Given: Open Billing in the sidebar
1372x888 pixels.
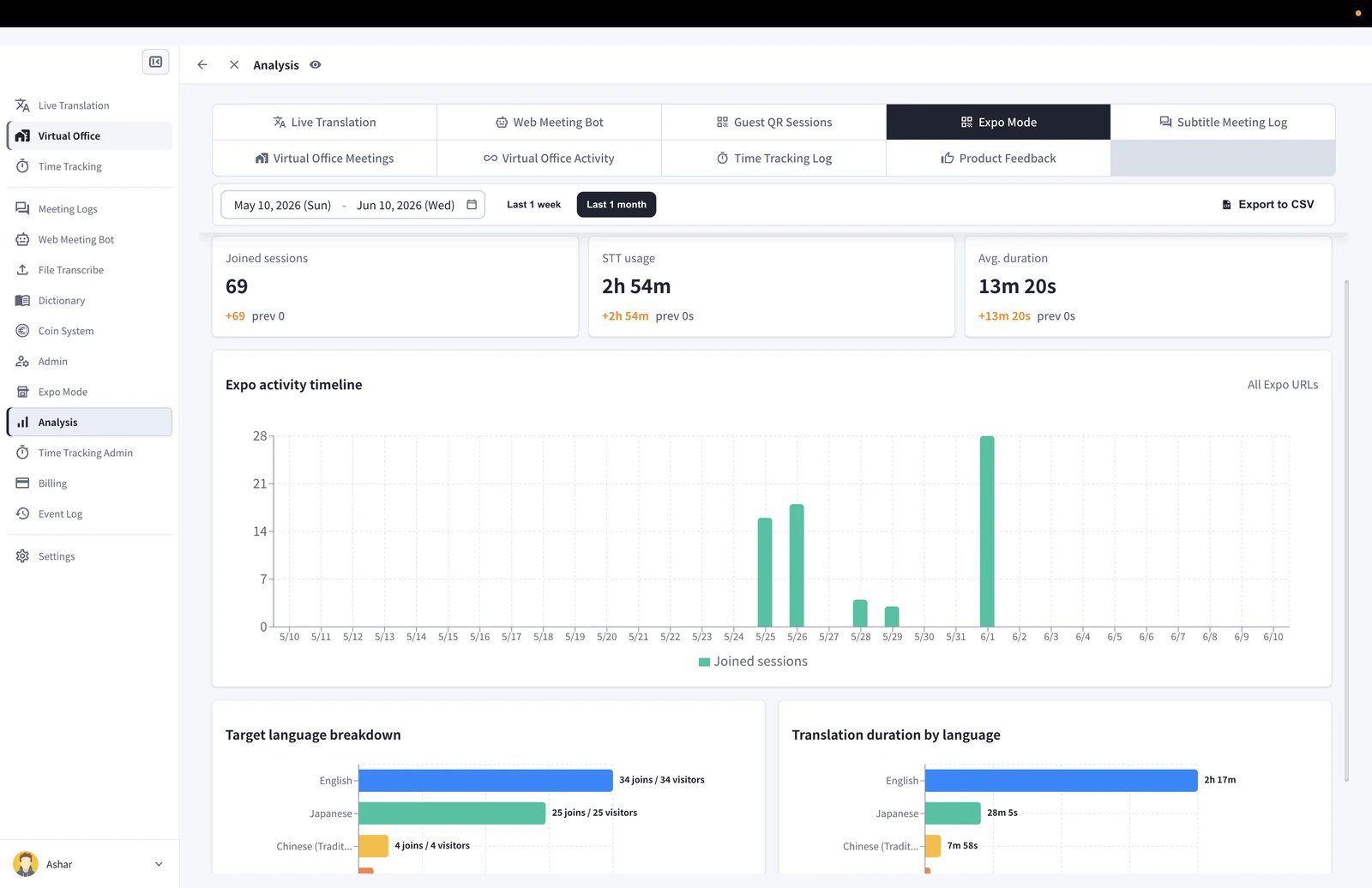Looking at the screenshot, I should 89,483.
